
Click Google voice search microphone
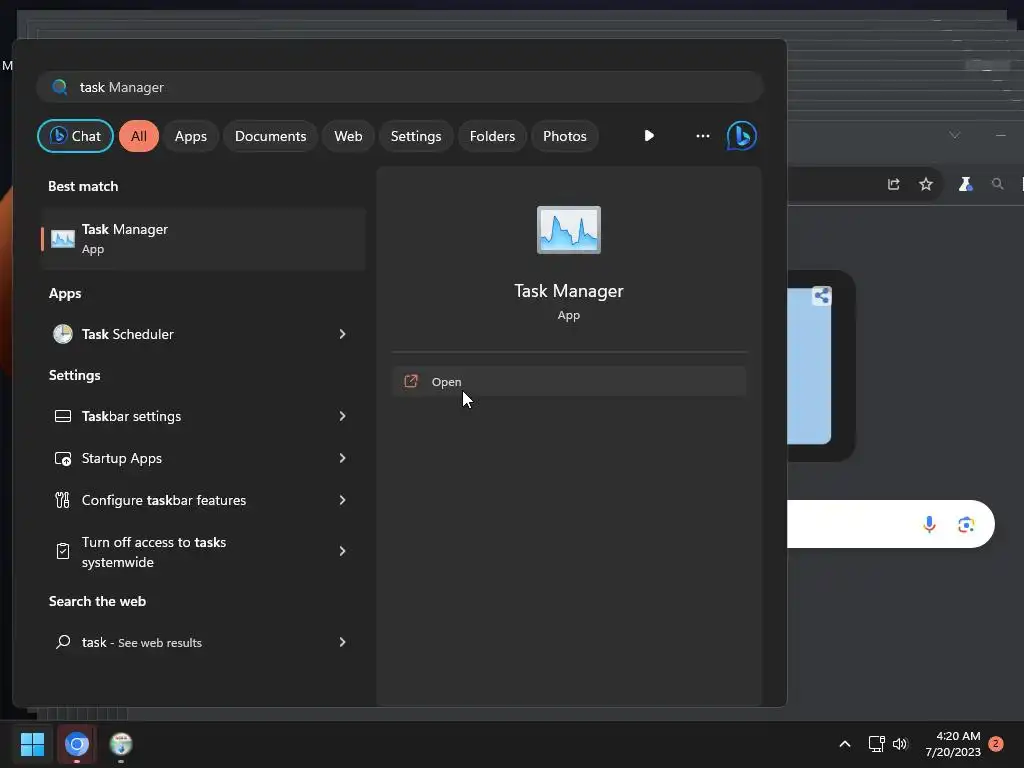pos(929,524)
